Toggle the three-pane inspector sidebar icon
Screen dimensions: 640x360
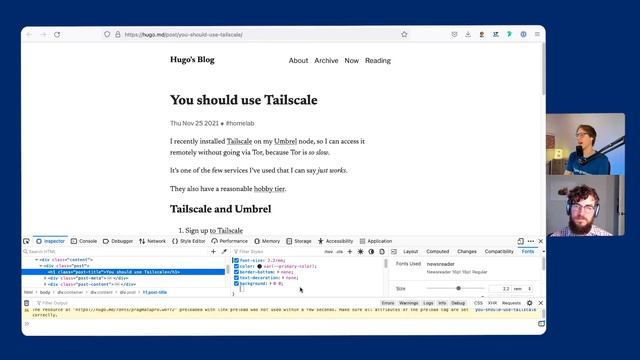(394, 252)
